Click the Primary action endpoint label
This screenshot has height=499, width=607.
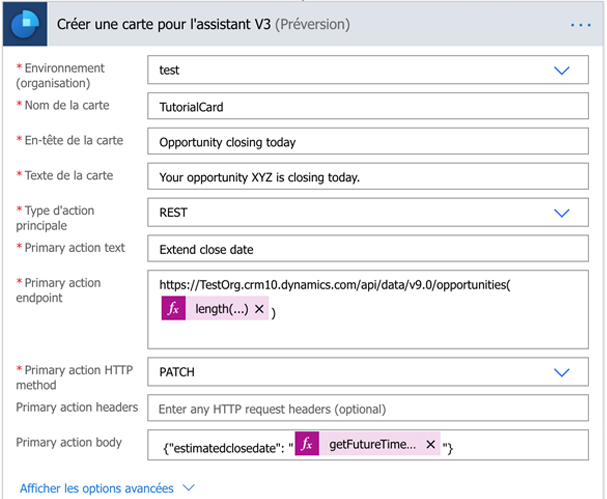coord(58,290)
